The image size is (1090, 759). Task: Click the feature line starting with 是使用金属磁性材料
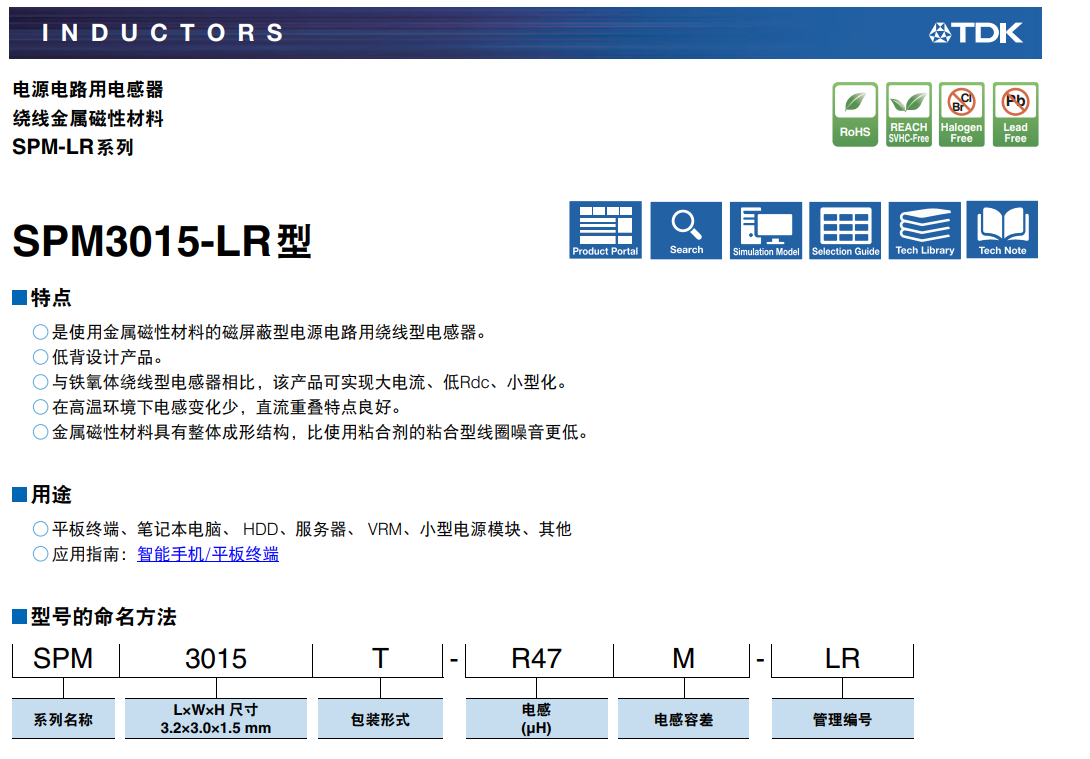269,332
